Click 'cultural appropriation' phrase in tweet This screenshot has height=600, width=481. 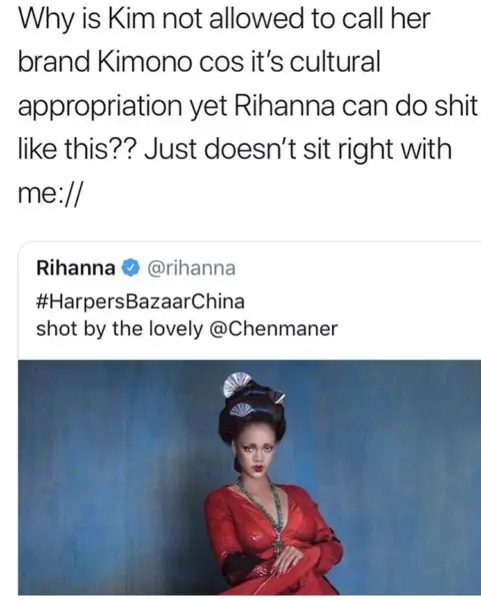click(199, 83)
